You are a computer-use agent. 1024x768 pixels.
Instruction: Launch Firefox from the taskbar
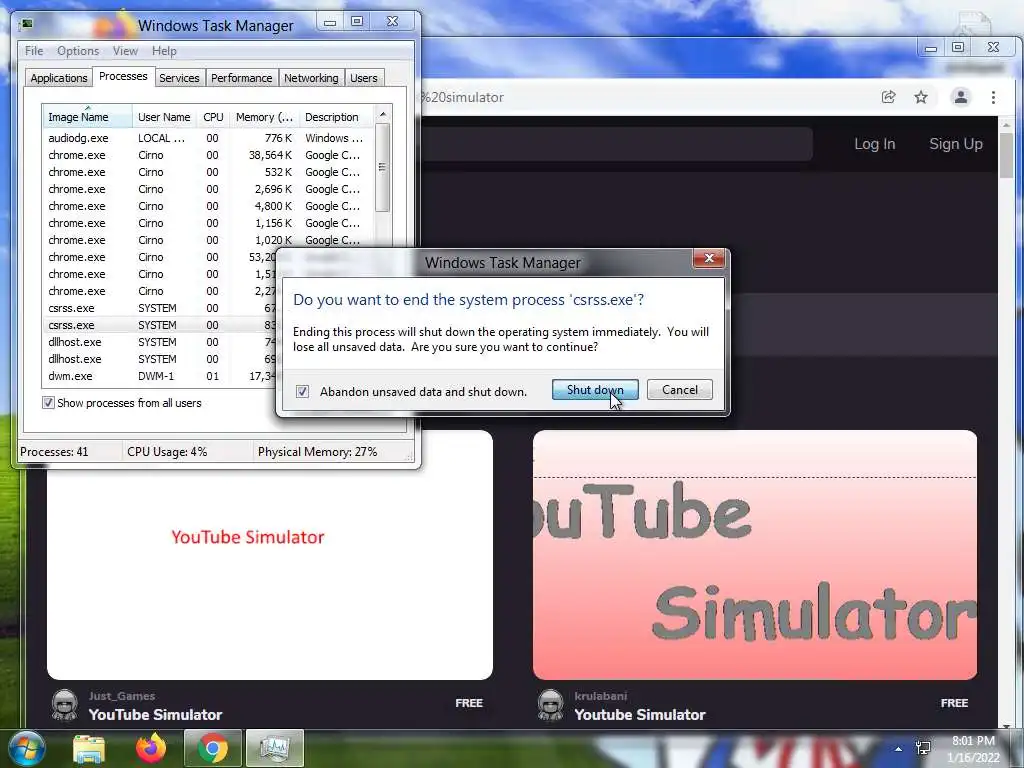click(x=151, y=748)
